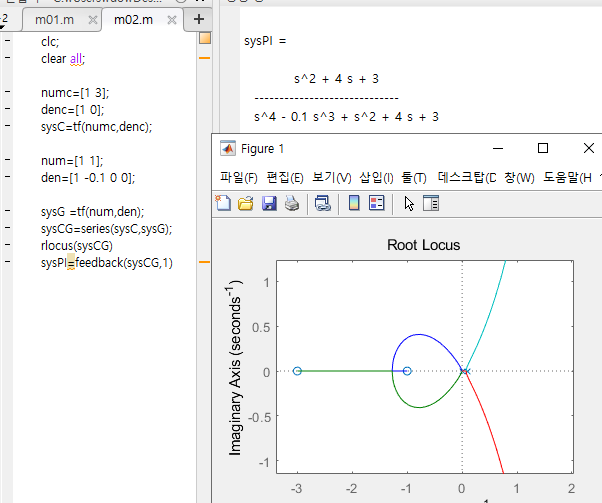Open the 창(W) menu in Figure 1
The image size is (602, 503).
pyautogui.click(x=519, y=177)
